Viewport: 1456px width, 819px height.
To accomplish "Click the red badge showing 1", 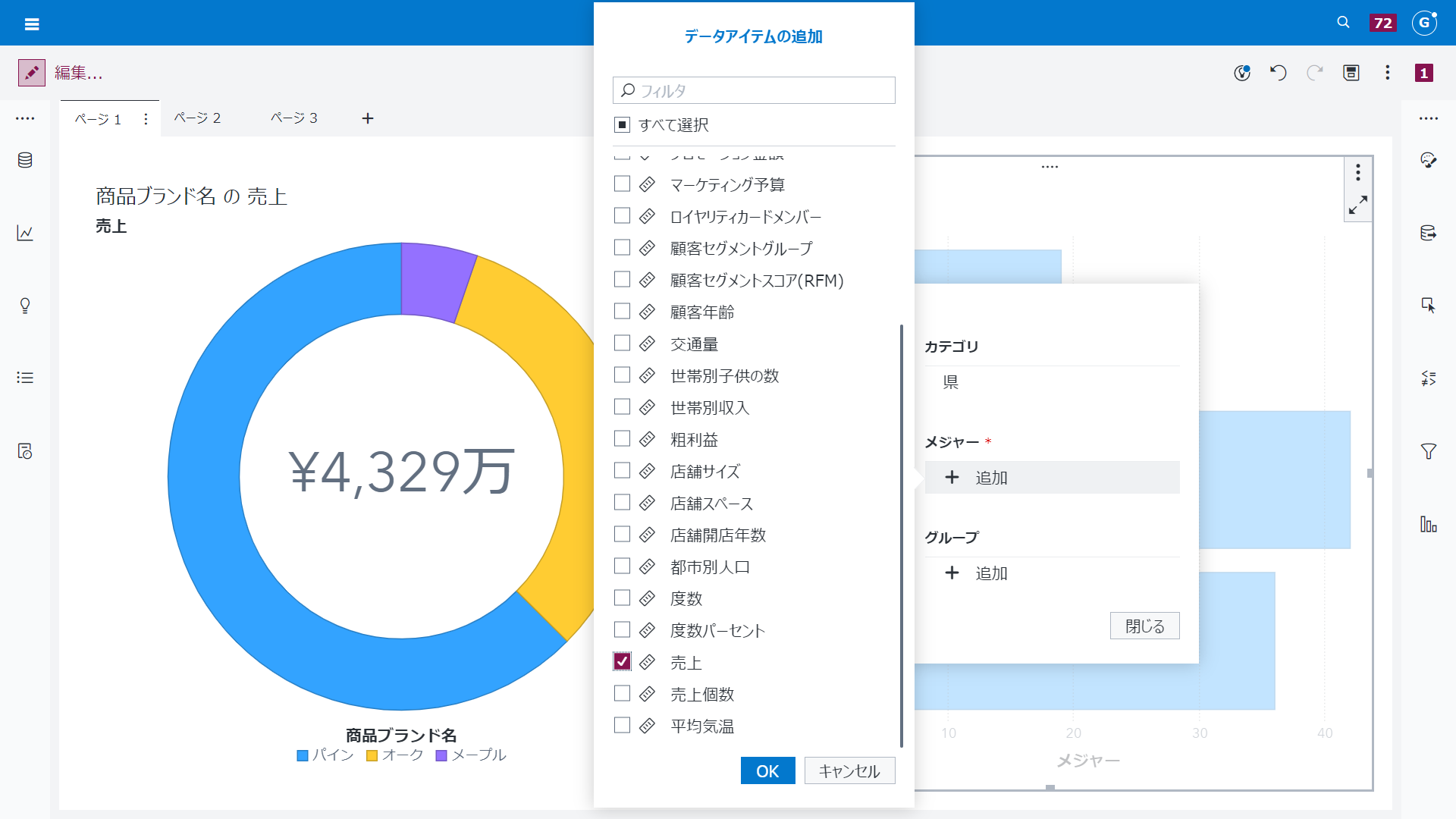I will [x=1424, y=73].
